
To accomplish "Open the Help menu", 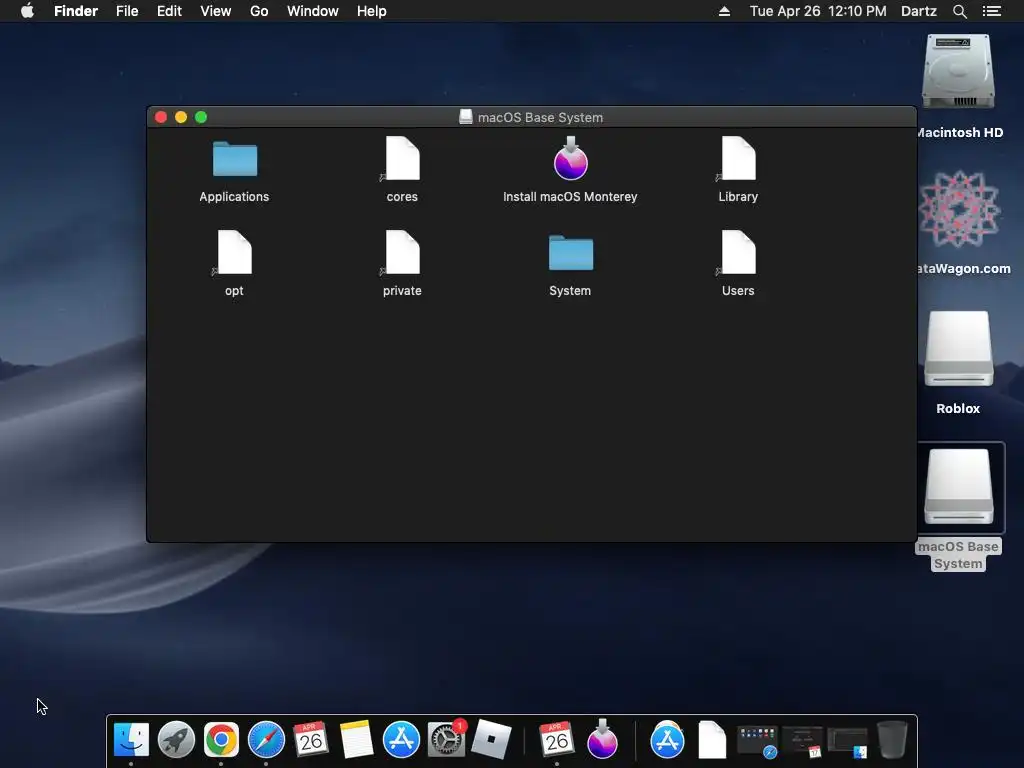I will [372, 11].
